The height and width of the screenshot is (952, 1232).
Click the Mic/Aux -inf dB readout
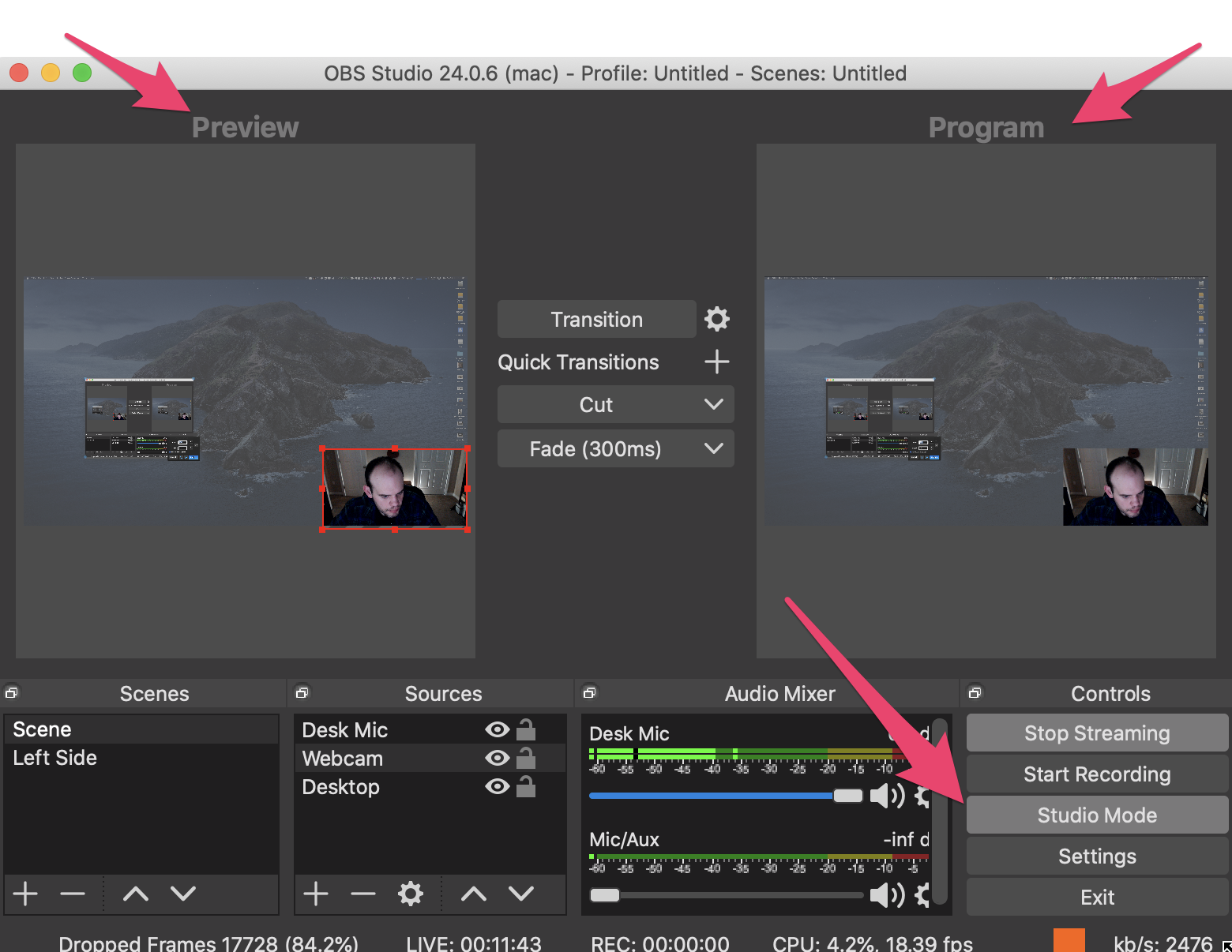906,839
